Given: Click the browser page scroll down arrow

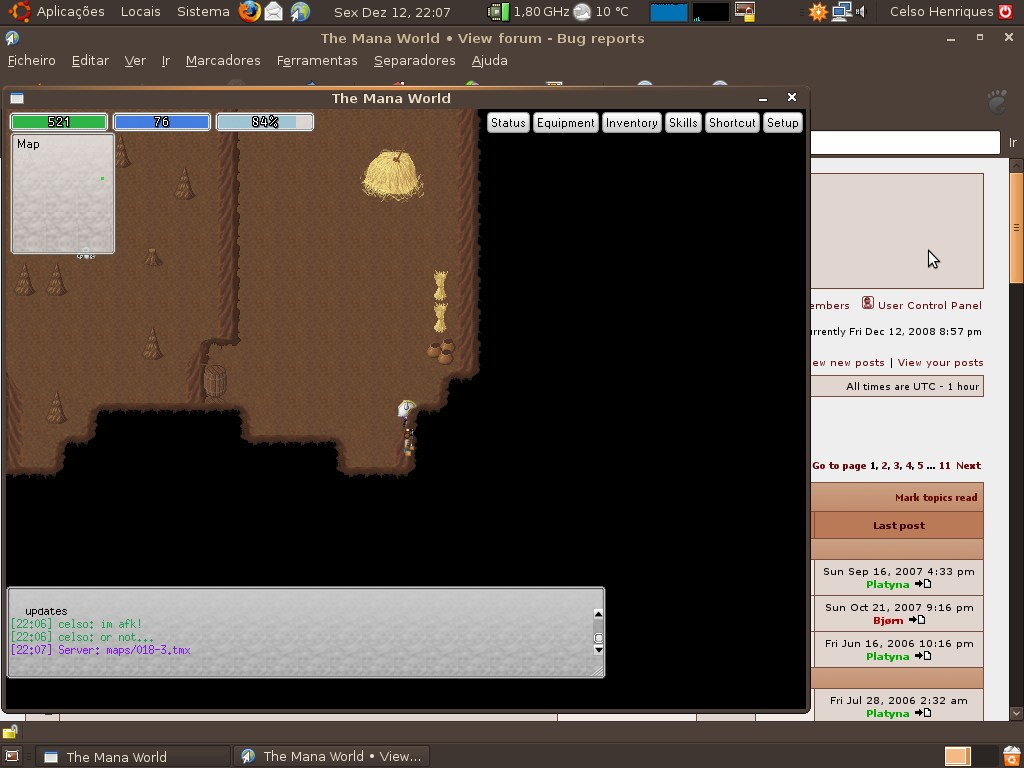Looking at the screenshot, I should (x=1016, y=713).
